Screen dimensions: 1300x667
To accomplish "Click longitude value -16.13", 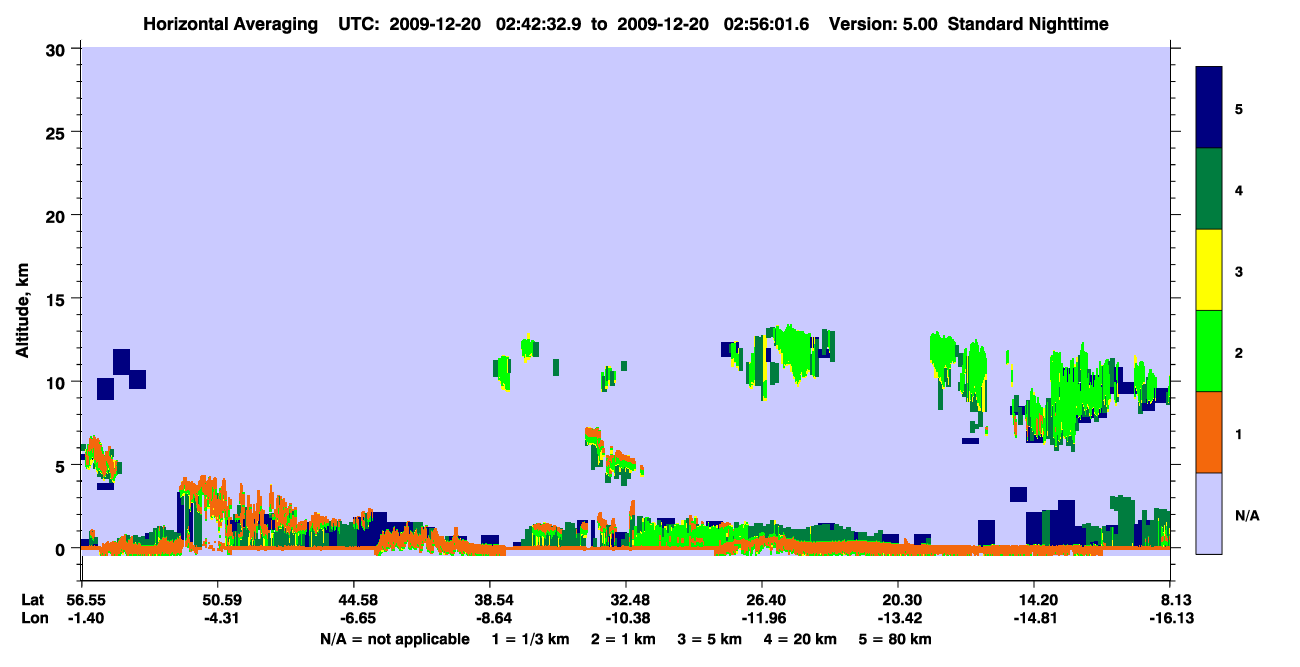I will pyautogui.click(x=1171, y=619).
